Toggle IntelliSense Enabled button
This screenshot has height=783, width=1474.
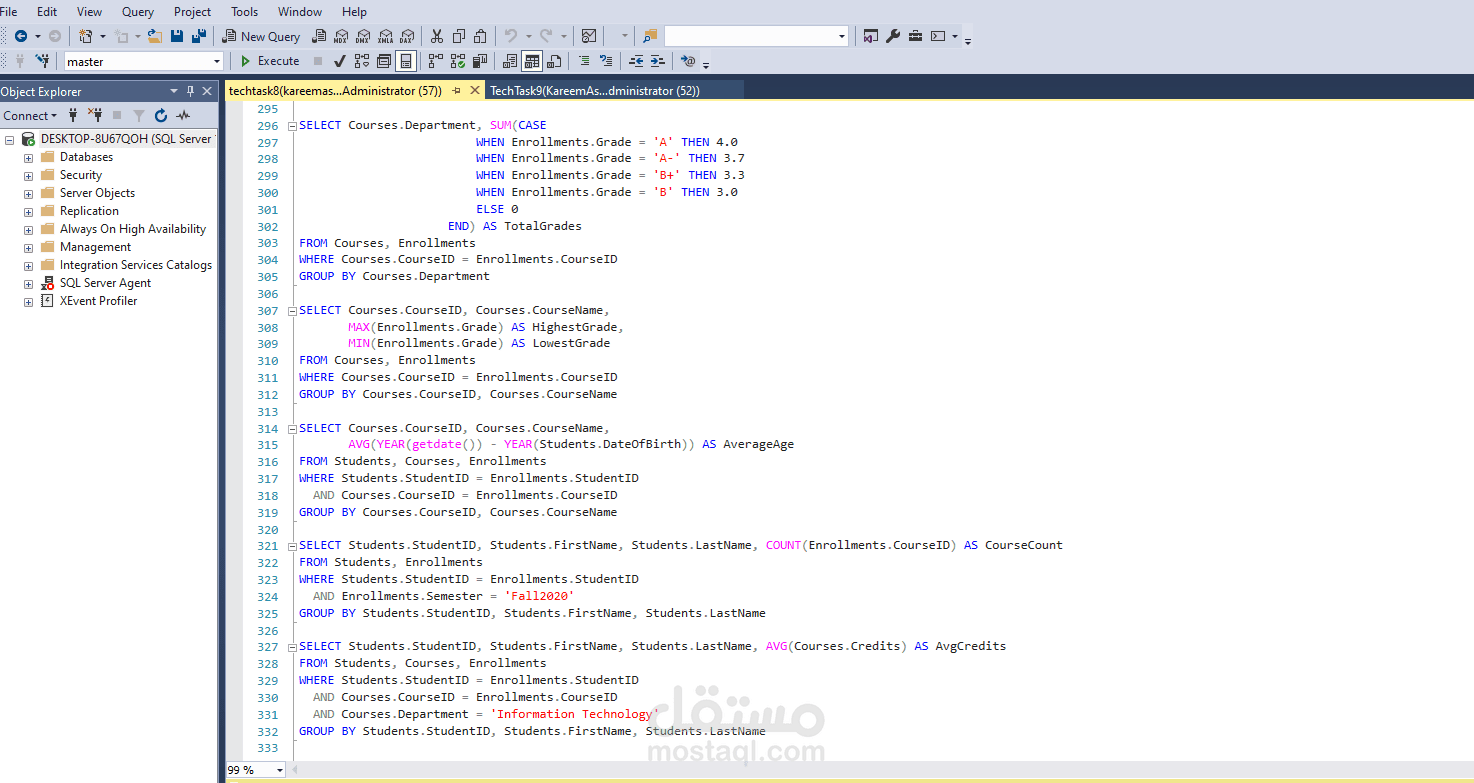406,61
